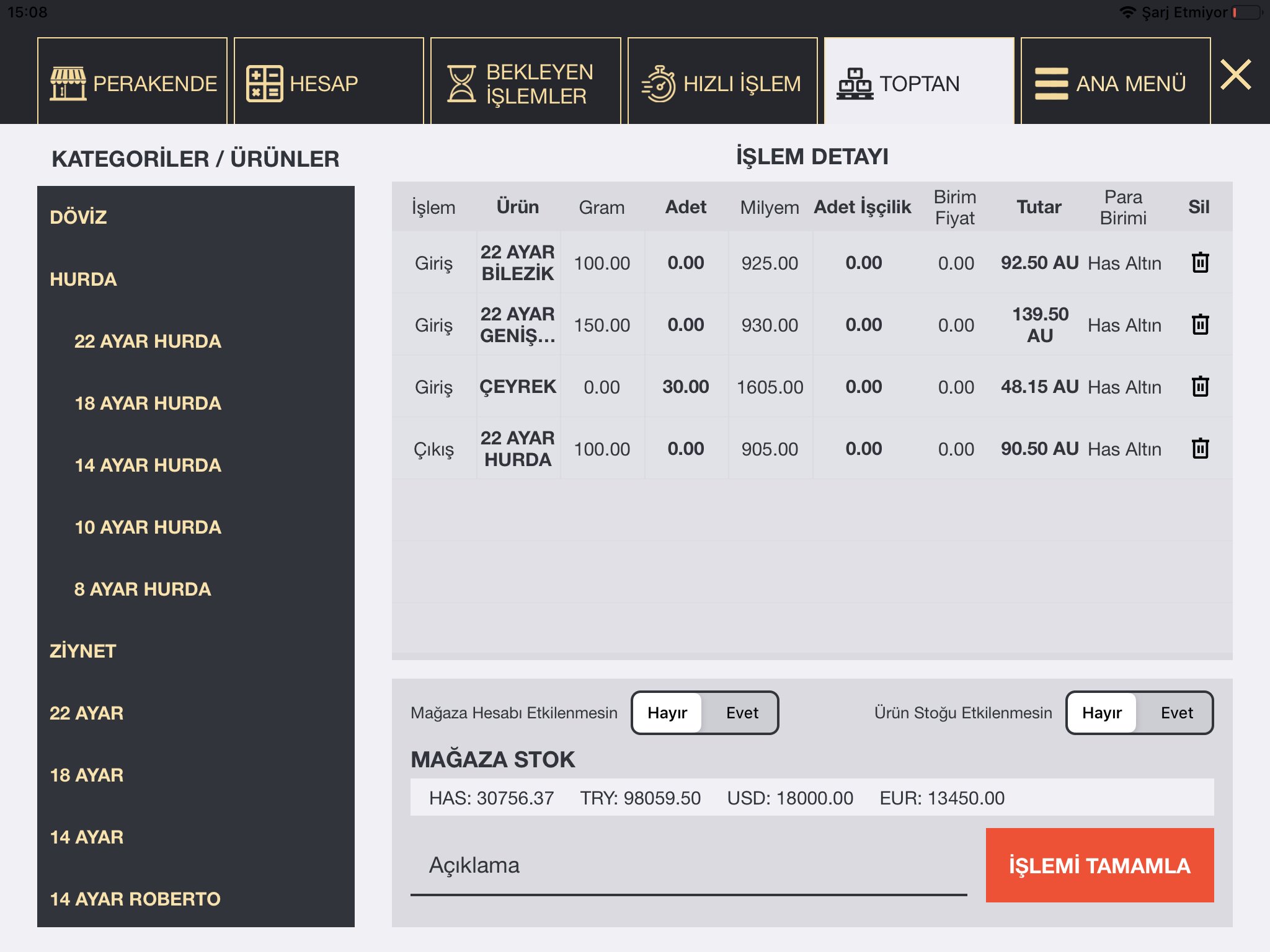Close the screen with the X icon
Screen dimensions: 1270x952
point(1236,74)
